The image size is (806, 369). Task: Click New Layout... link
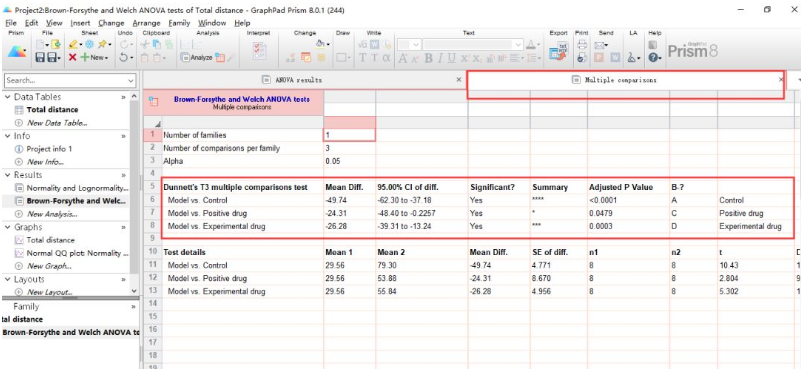(x=50, y=292)
